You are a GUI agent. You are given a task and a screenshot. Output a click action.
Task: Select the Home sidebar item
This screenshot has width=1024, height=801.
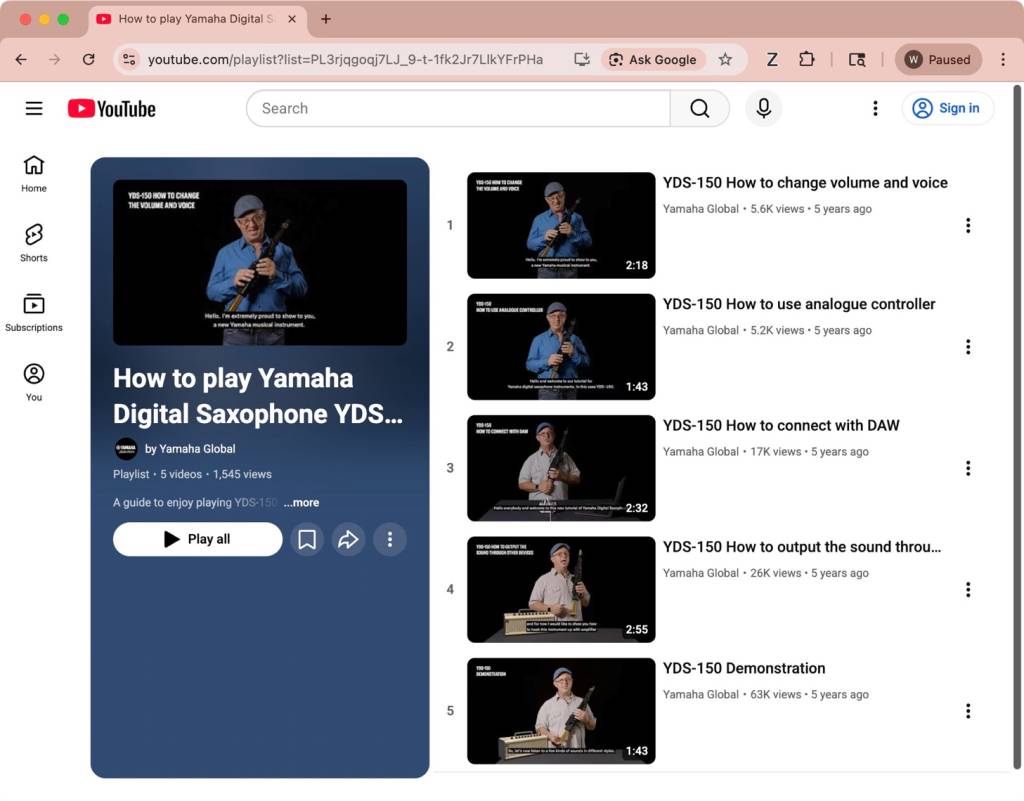(34, 173)
